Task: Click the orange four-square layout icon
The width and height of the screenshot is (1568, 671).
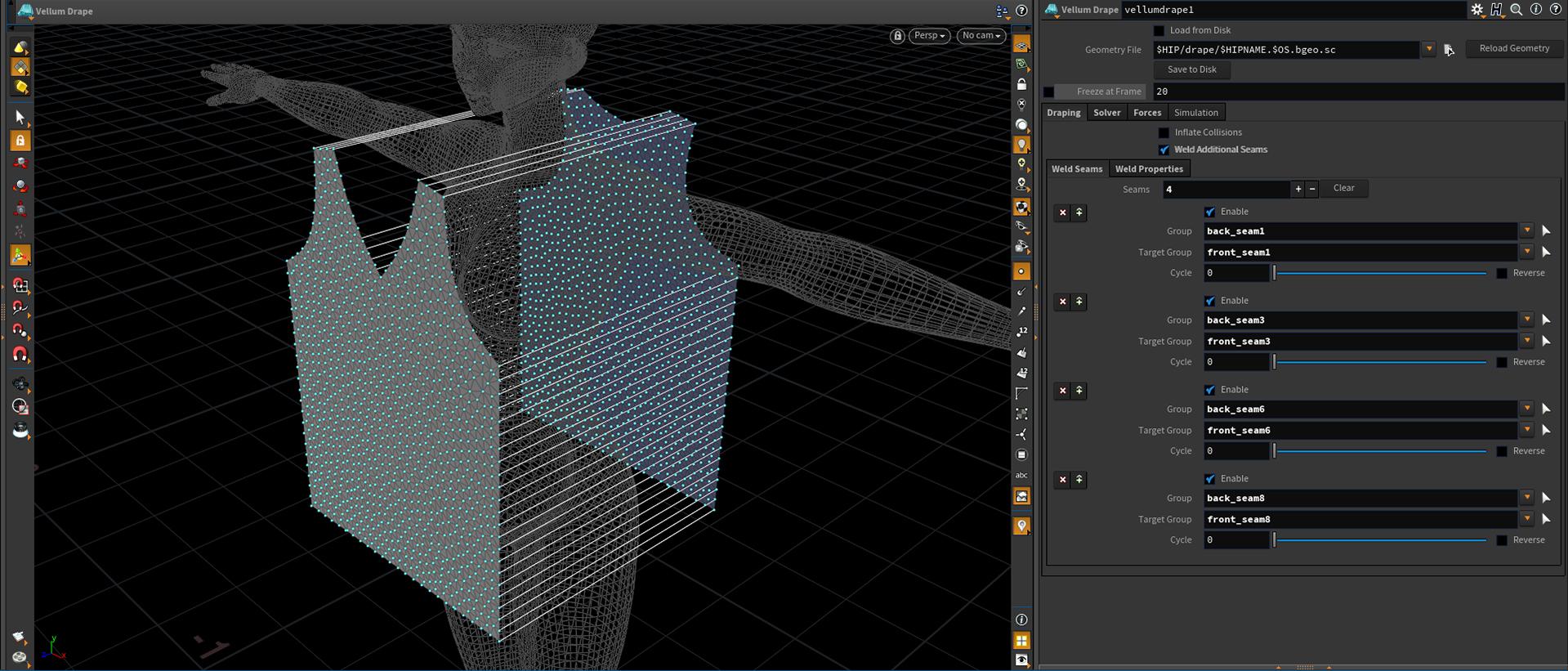Action: [1021, 640]
